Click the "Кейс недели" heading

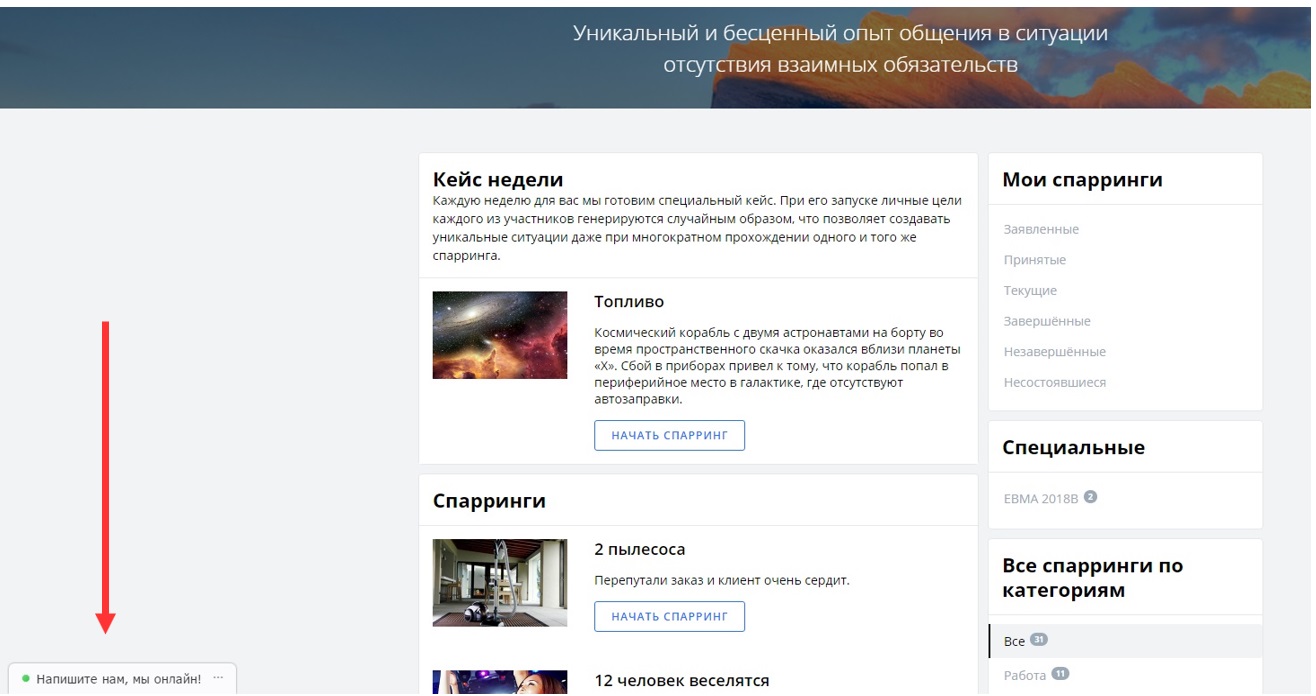[498, 180]
